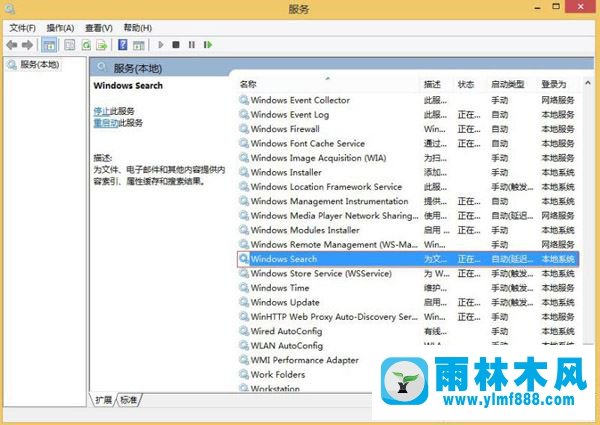Select Windows Image Acquisition (WIA) service
The width and height of the screenshot is (600, 425).
[x=408, y=158]
